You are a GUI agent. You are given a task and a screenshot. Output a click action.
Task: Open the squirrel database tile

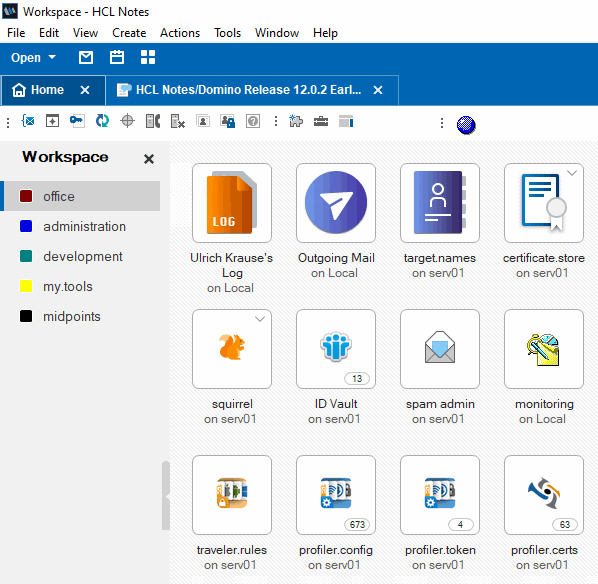pos(232,349)
